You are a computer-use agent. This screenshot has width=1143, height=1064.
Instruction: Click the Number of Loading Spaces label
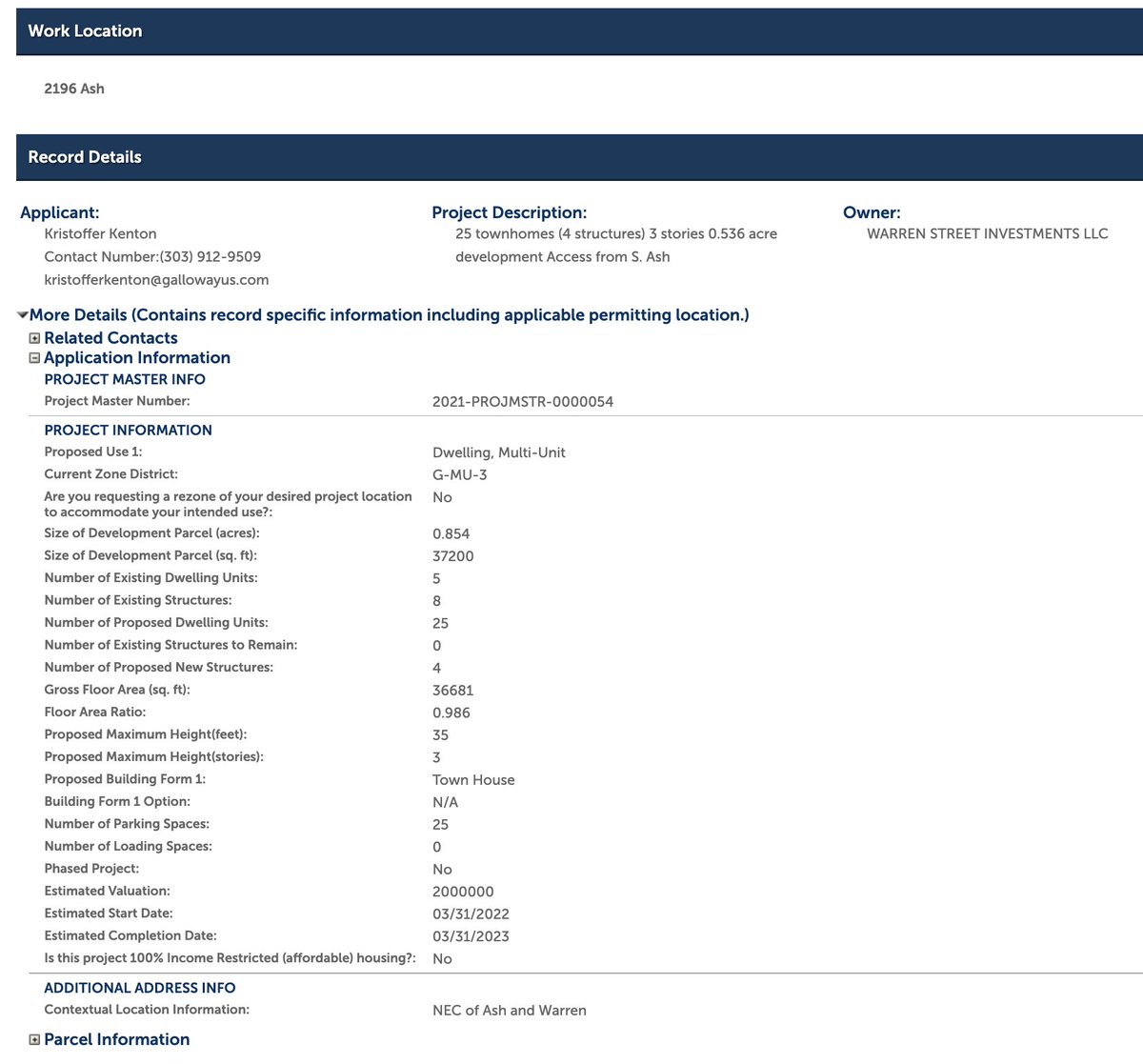coord(128,847)
